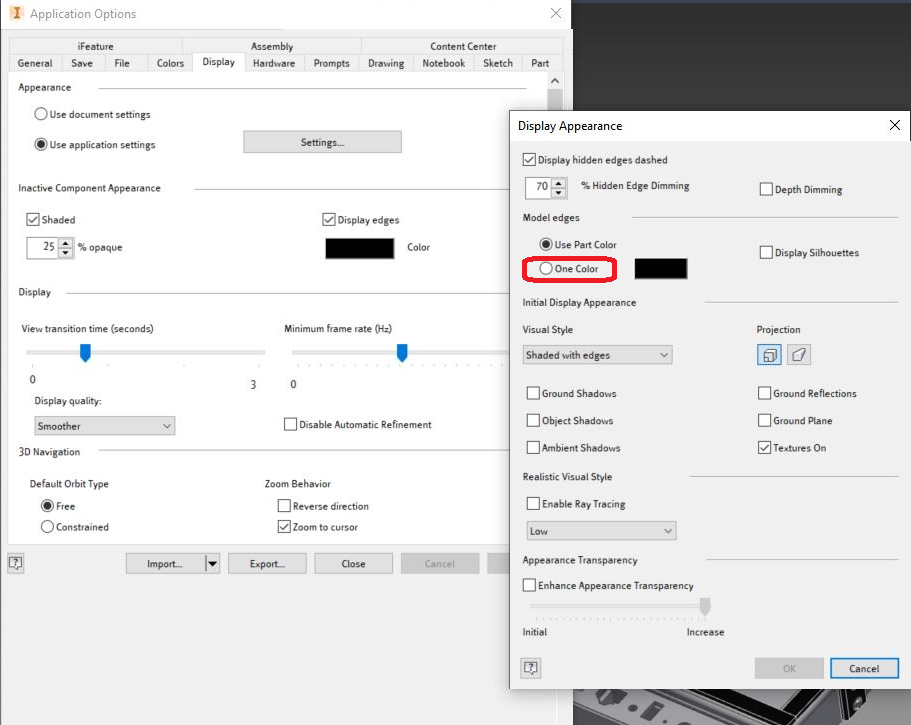The height and width of the screenshot is (725, 911).
Task: Expand the Display quality dropdown
Action: pyautogui.click(x=105, y=426)
